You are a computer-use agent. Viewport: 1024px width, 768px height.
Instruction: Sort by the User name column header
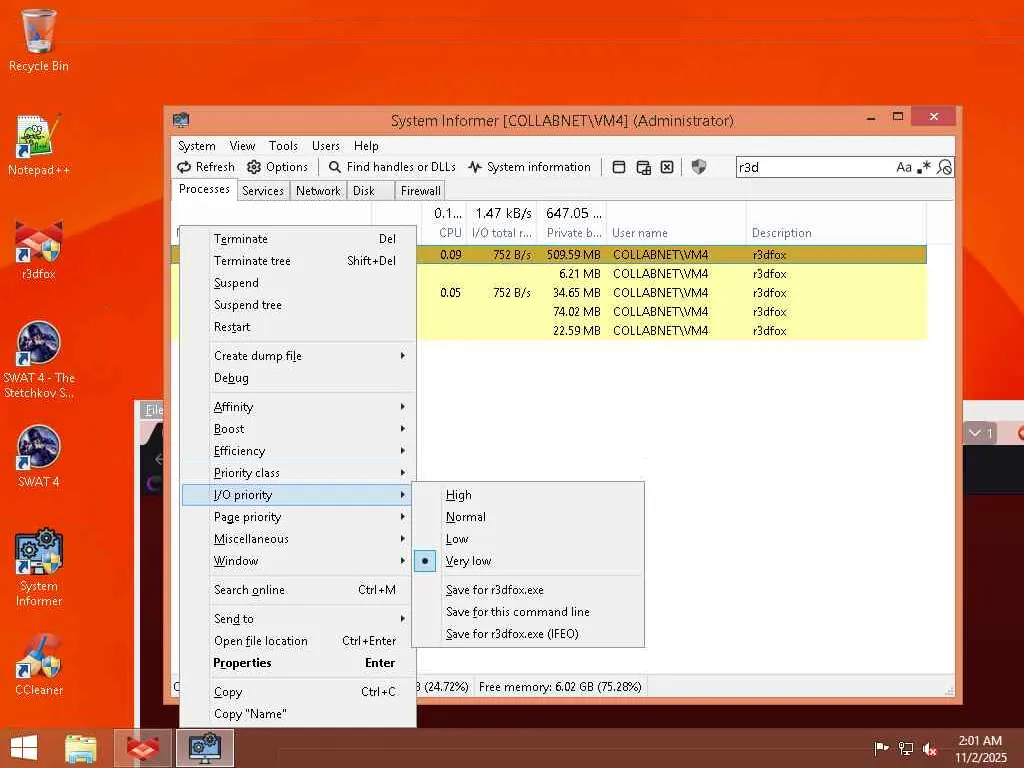click(x=677, y=223)
